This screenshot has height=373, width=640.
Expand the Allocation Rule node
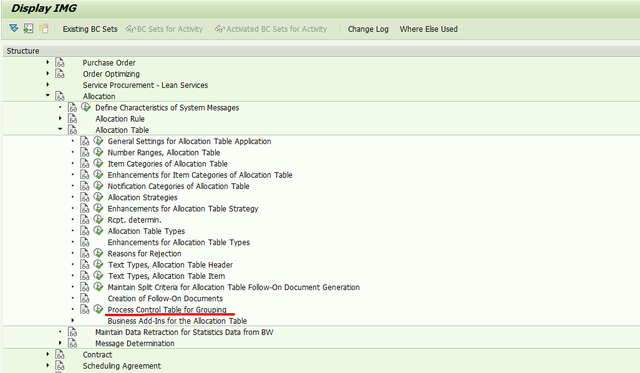point(60,118)
